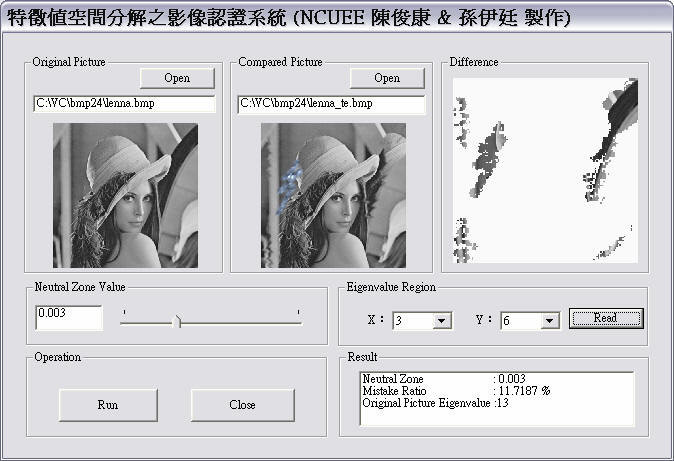The image size is (674, 461).
Task: Click the X combo box value 3
Action: pos(411,321)
